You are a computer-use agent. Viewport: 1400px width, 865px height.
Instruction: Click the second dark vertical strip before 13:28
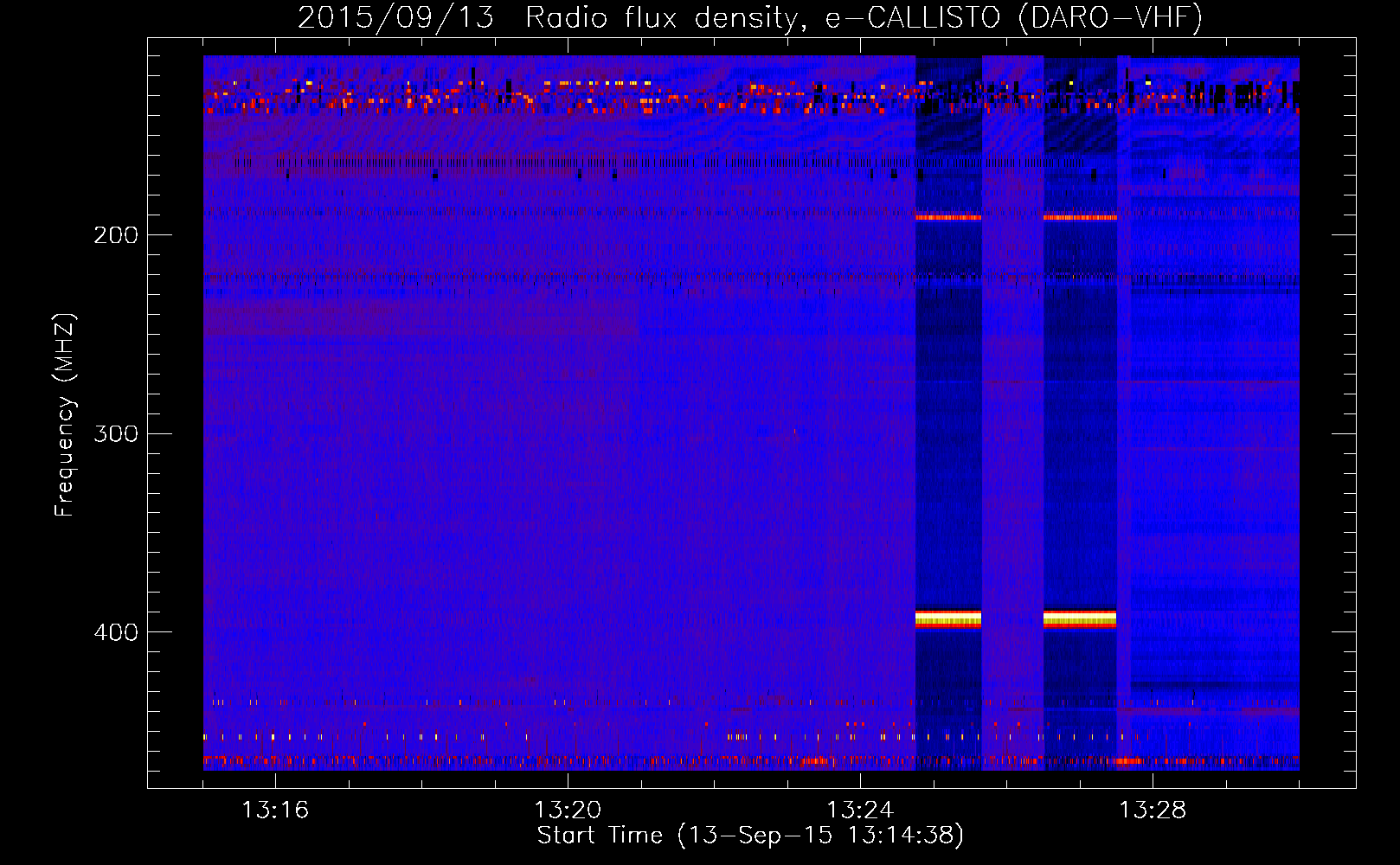point(1080,432)
